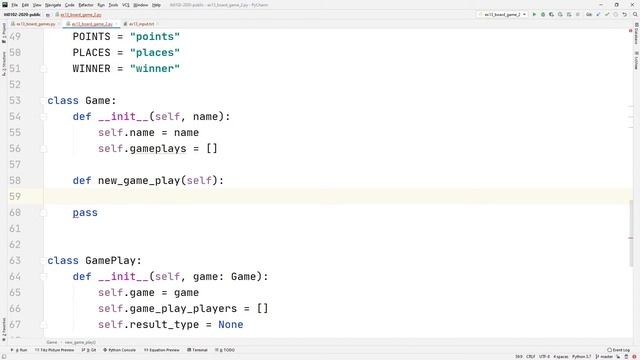Screen dimensions: 640x360
Task: Select the active ex13_board_game_2.py editor tab
Action: point(92,24)
